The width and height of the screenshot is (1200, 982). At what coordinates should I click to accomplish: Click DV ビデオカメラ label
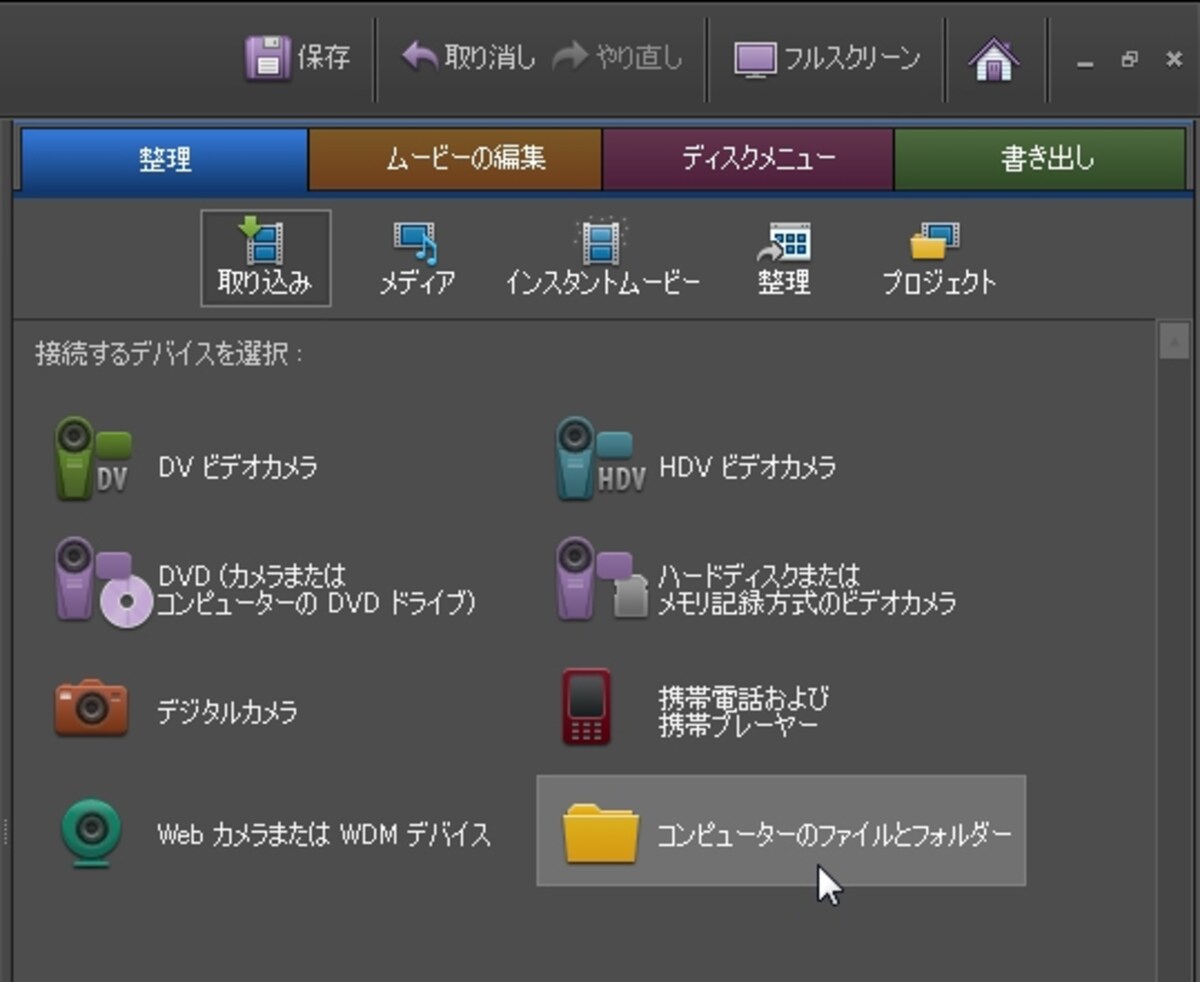click(238, 466)
